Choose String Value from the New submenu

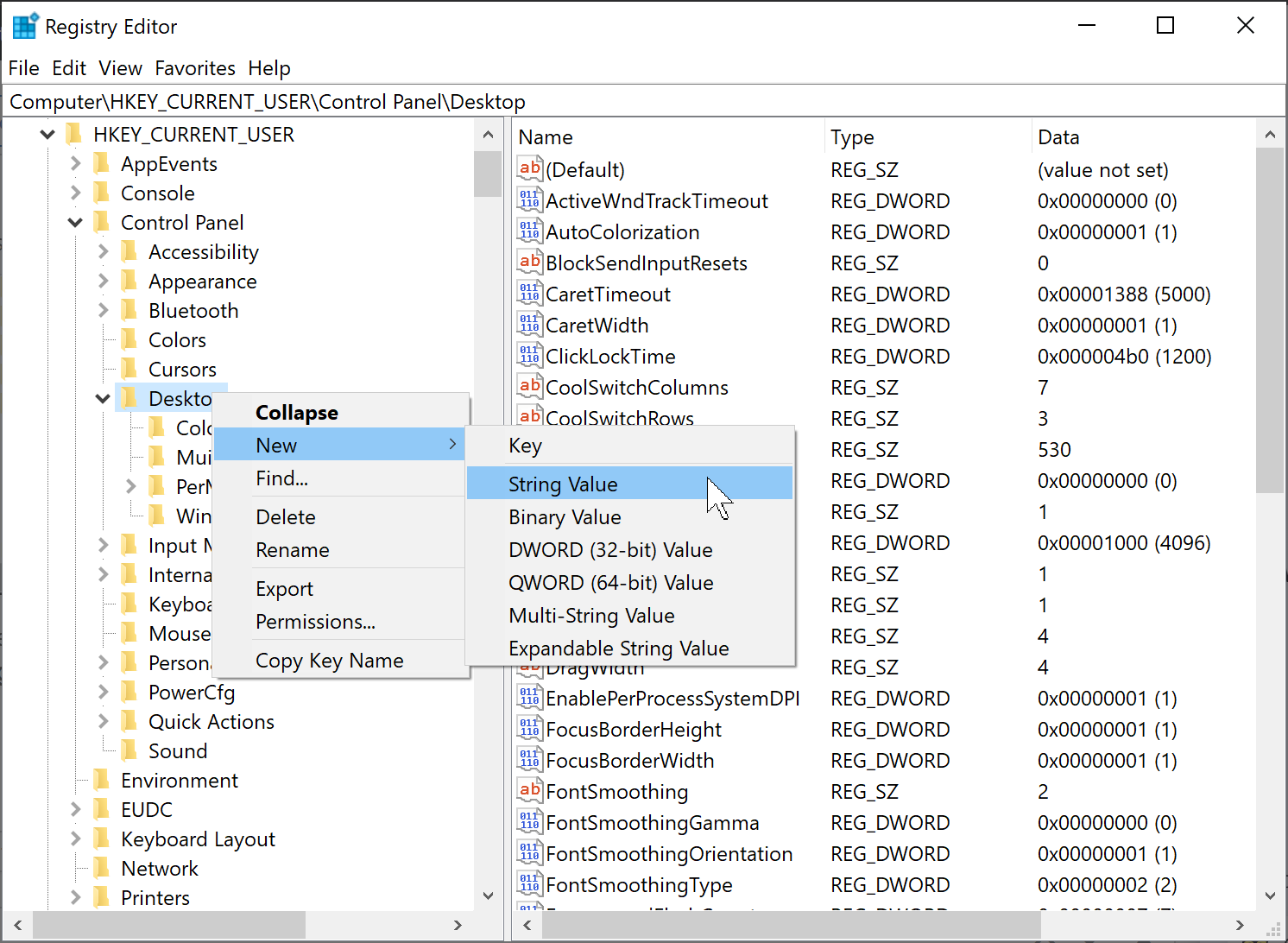click(629, 484)
